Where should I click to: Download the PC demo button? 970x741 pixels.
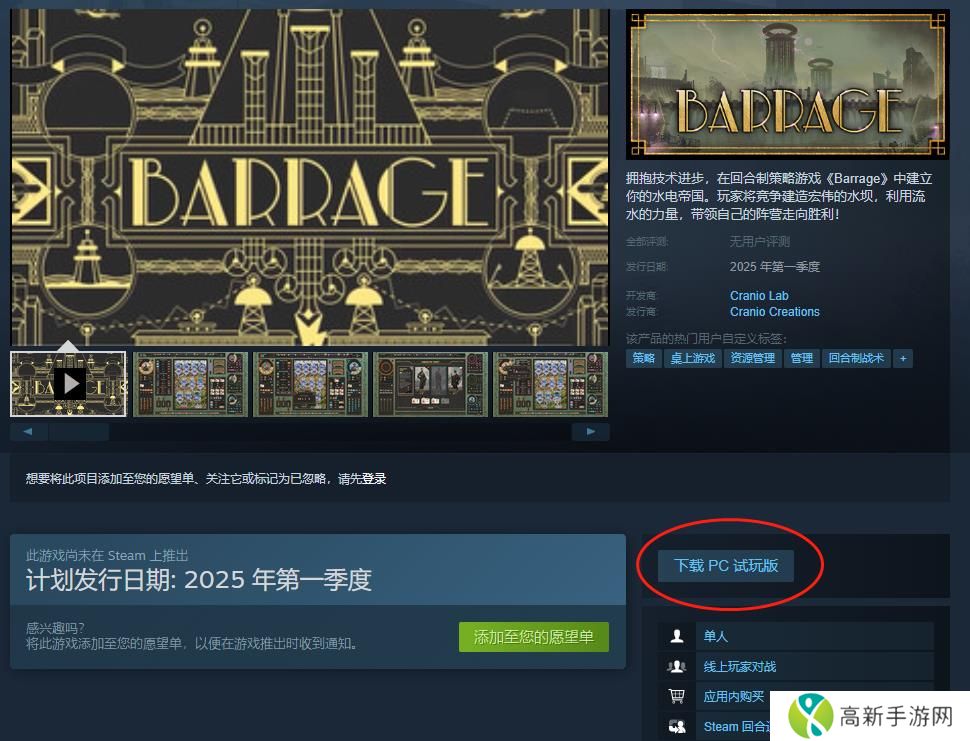pos(726,565)
